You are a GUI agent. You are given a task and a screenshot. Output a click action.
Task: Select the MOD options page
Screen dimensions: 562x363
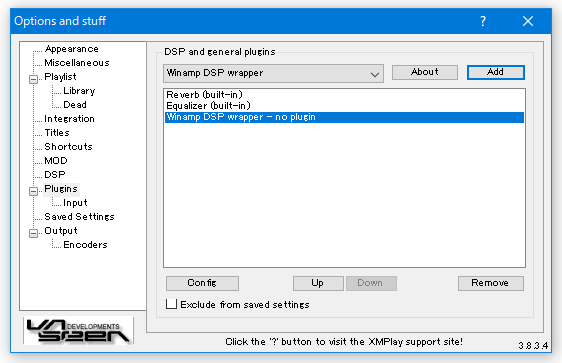click(x=56, y=161)
